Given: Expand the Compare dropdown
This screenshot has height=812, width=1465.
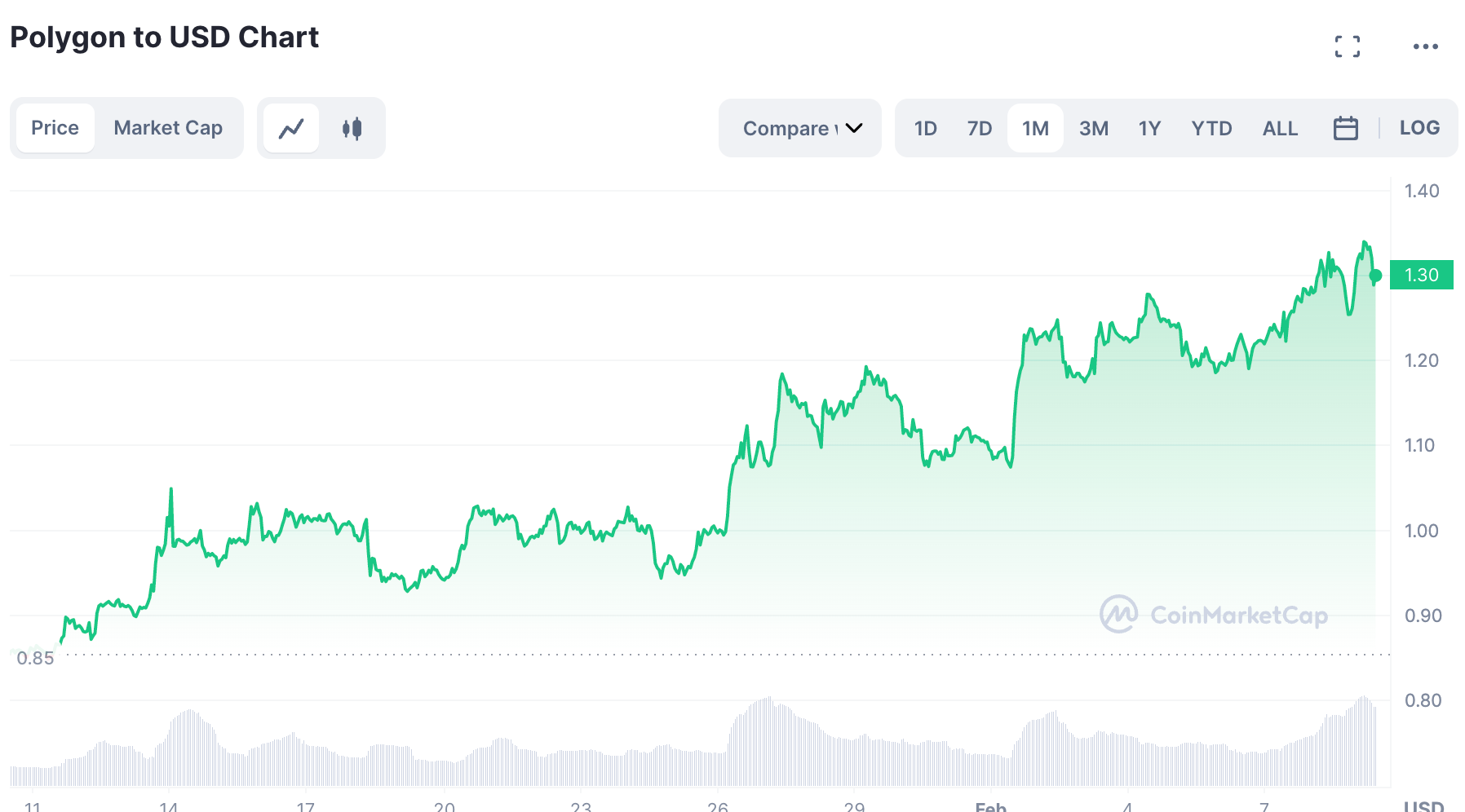Looking at the screenshot, I should [800, 128].
